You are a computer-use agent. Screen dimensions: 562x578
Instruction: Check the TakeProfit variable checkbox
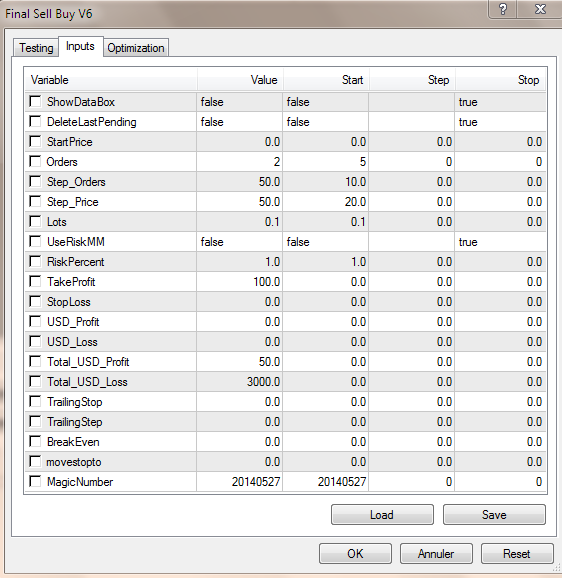[35, 281]
